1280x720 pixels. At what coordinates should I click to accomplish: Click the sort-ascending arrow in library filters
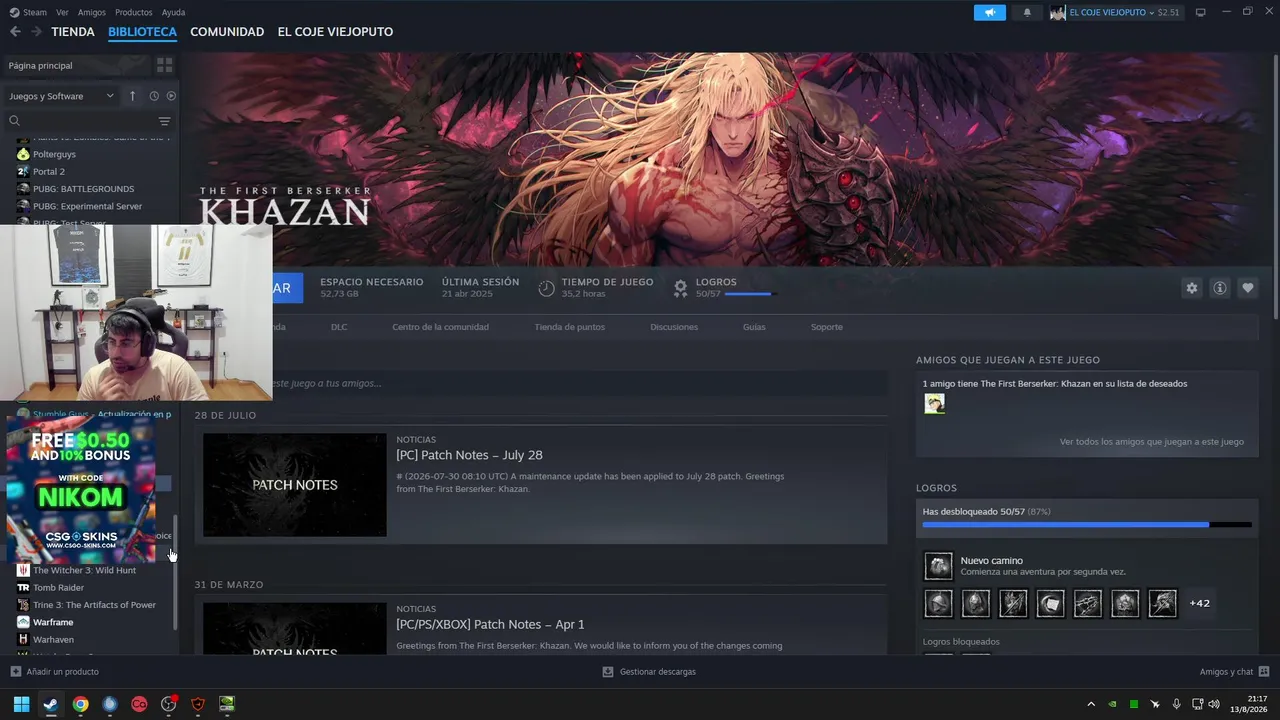tap(132, 96)
